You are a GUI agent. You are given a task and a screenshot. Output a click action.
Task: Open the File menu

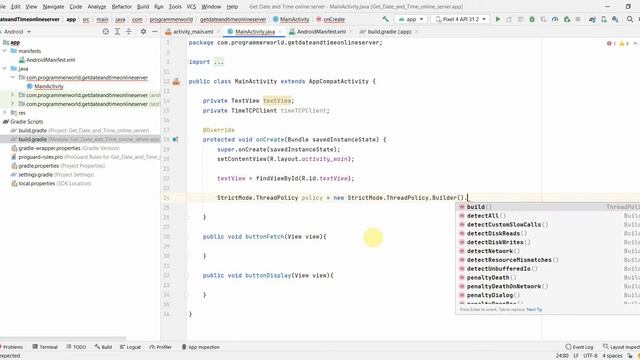tap(3, 7)
